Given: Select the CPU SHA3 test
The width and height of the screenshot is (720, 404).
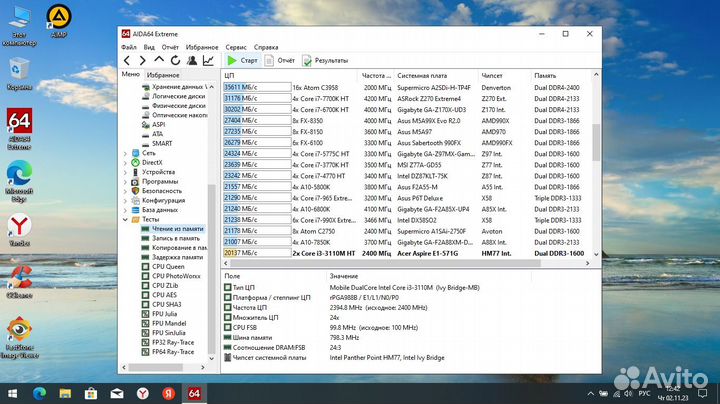Looking at the screenshot, I should click(162, 304).
